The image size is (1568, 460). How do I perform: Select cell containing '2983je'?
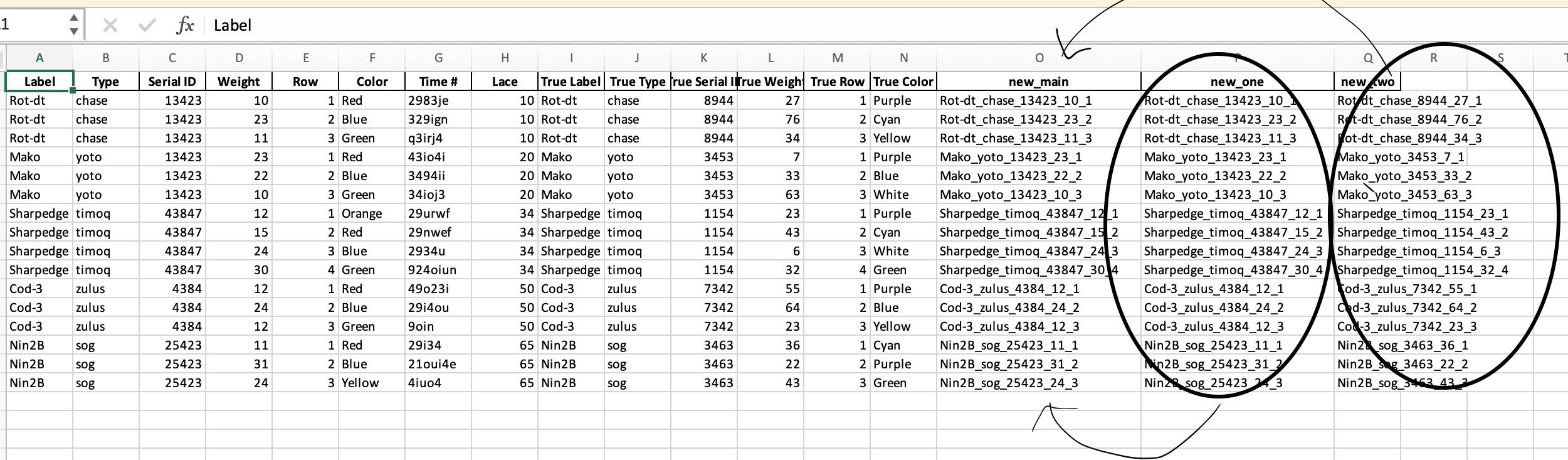click(x=438, y=100)
